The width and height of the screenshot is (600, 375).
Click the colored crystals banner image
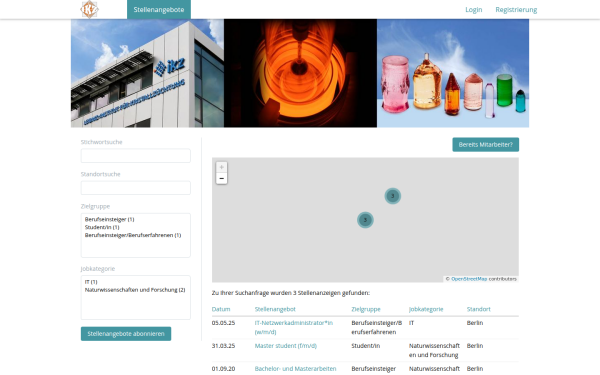point(453,73)
